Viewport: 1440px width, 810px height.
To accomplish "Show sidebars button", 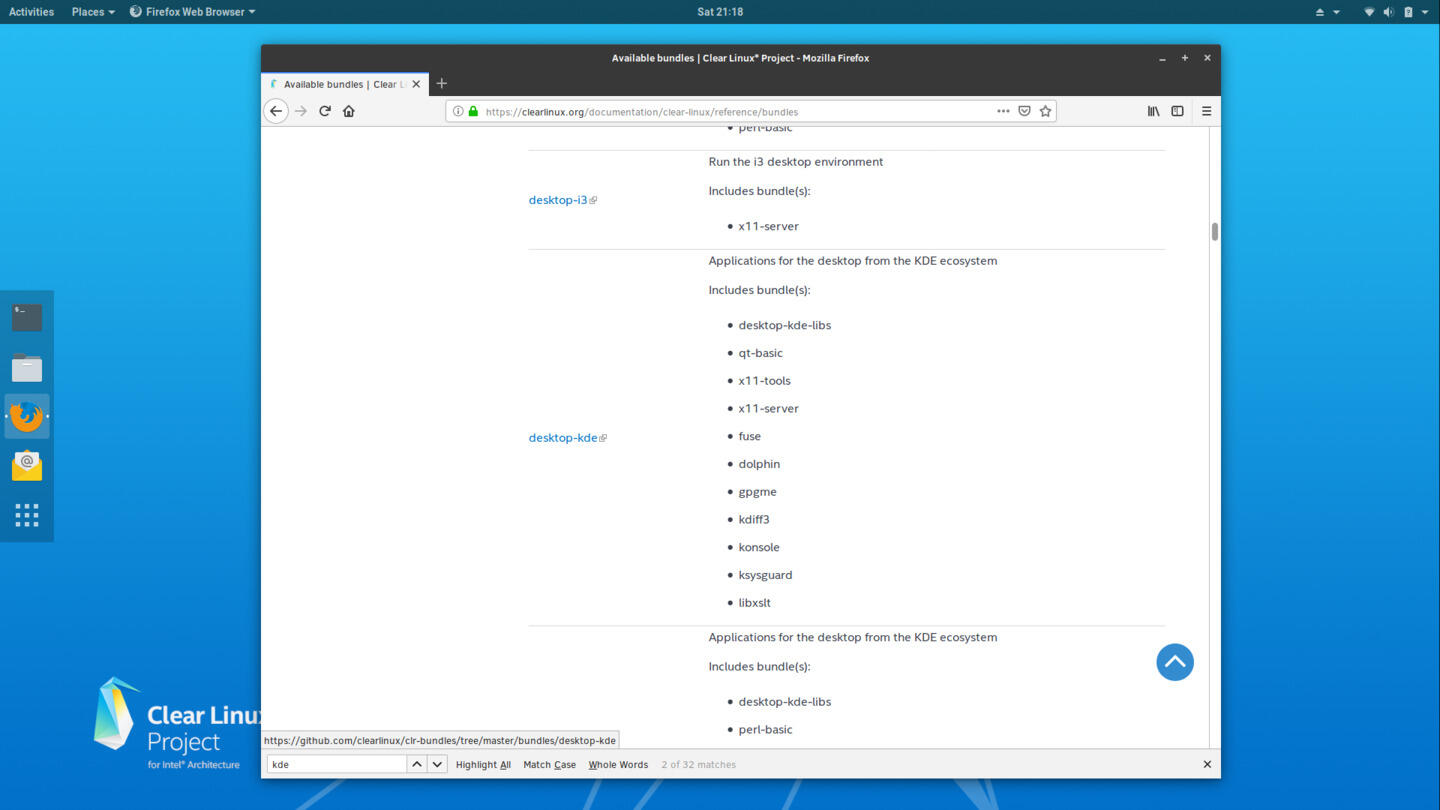I will pyautogui.click(x=1177, y=111).
